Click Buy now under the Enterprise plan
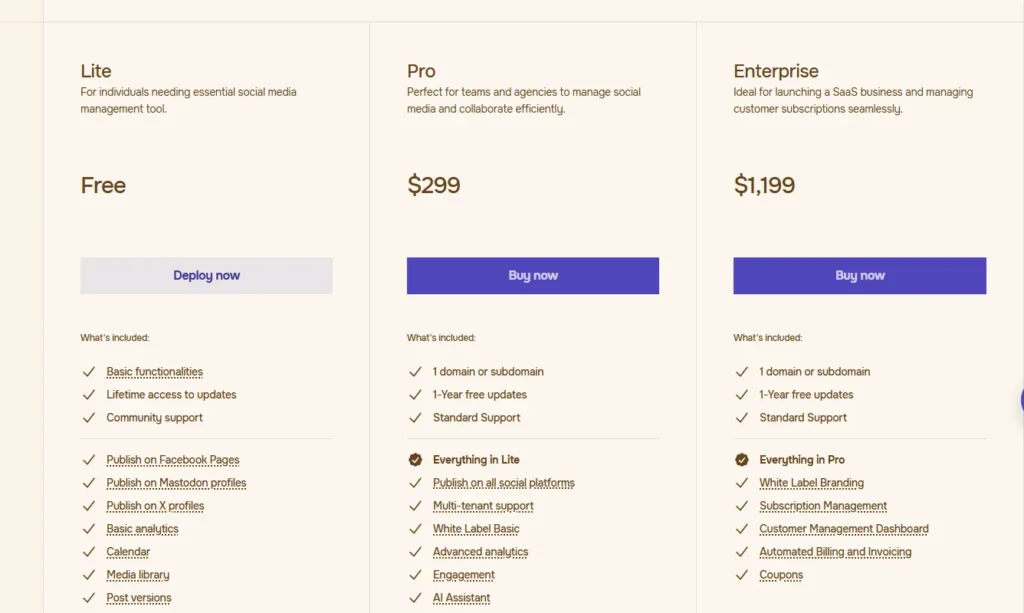This screenshot has width=1024, height=613. coord(859,275)
